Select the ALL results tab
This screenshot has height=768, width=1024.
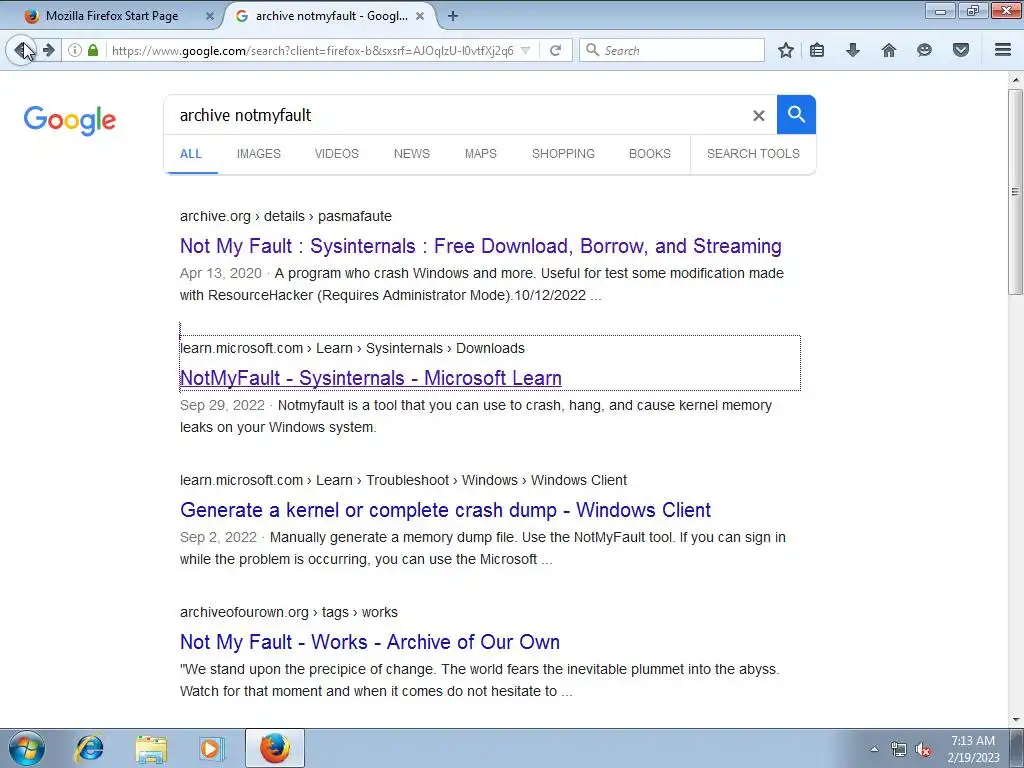[x=191, y=154]
